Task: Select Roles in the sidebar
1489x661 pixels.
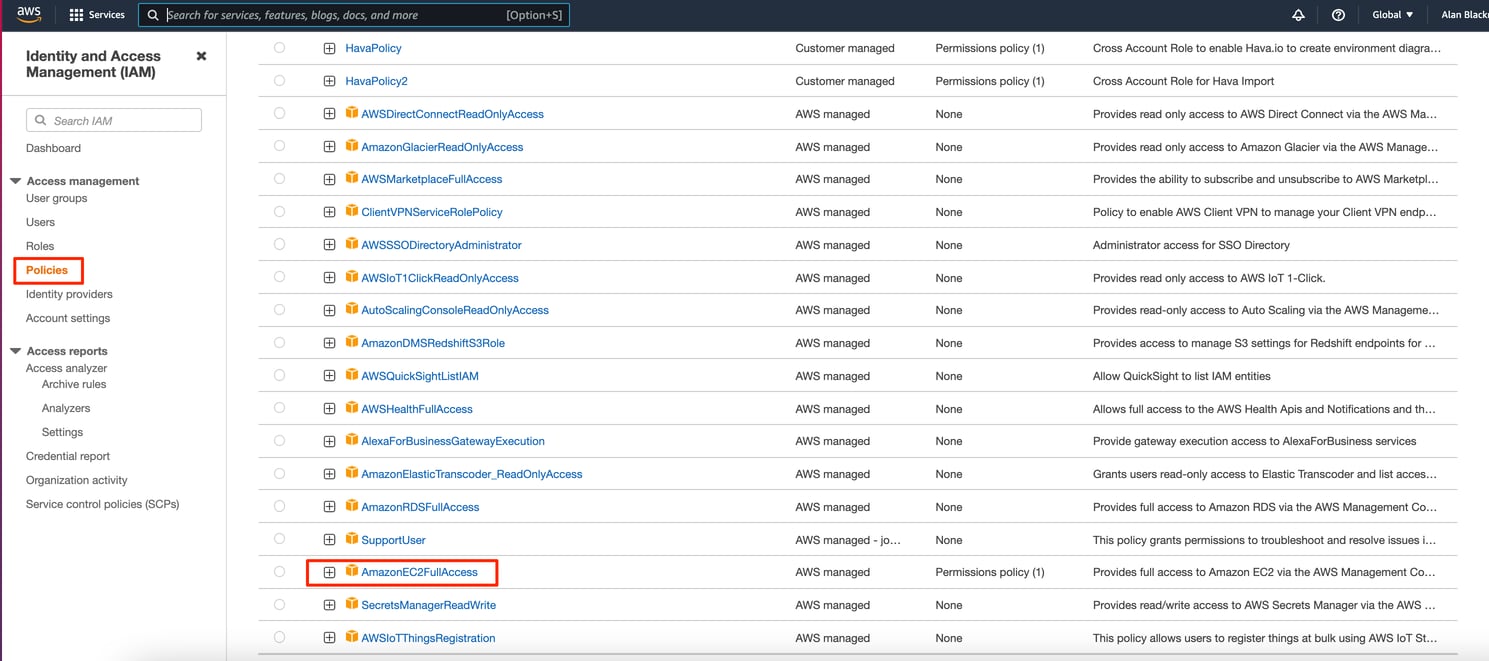Action: (x=40, y=245)
